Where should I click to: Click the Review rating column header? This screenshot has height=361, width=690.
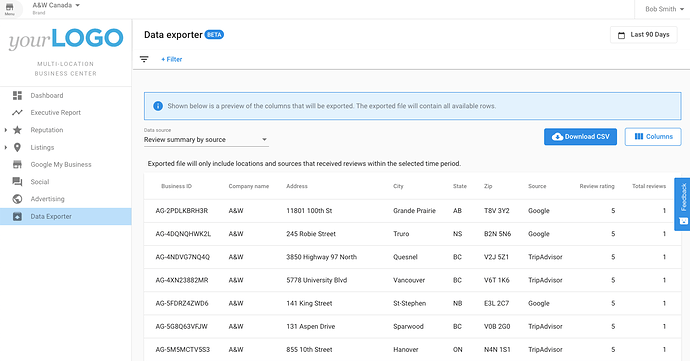(x=597, y=186)
